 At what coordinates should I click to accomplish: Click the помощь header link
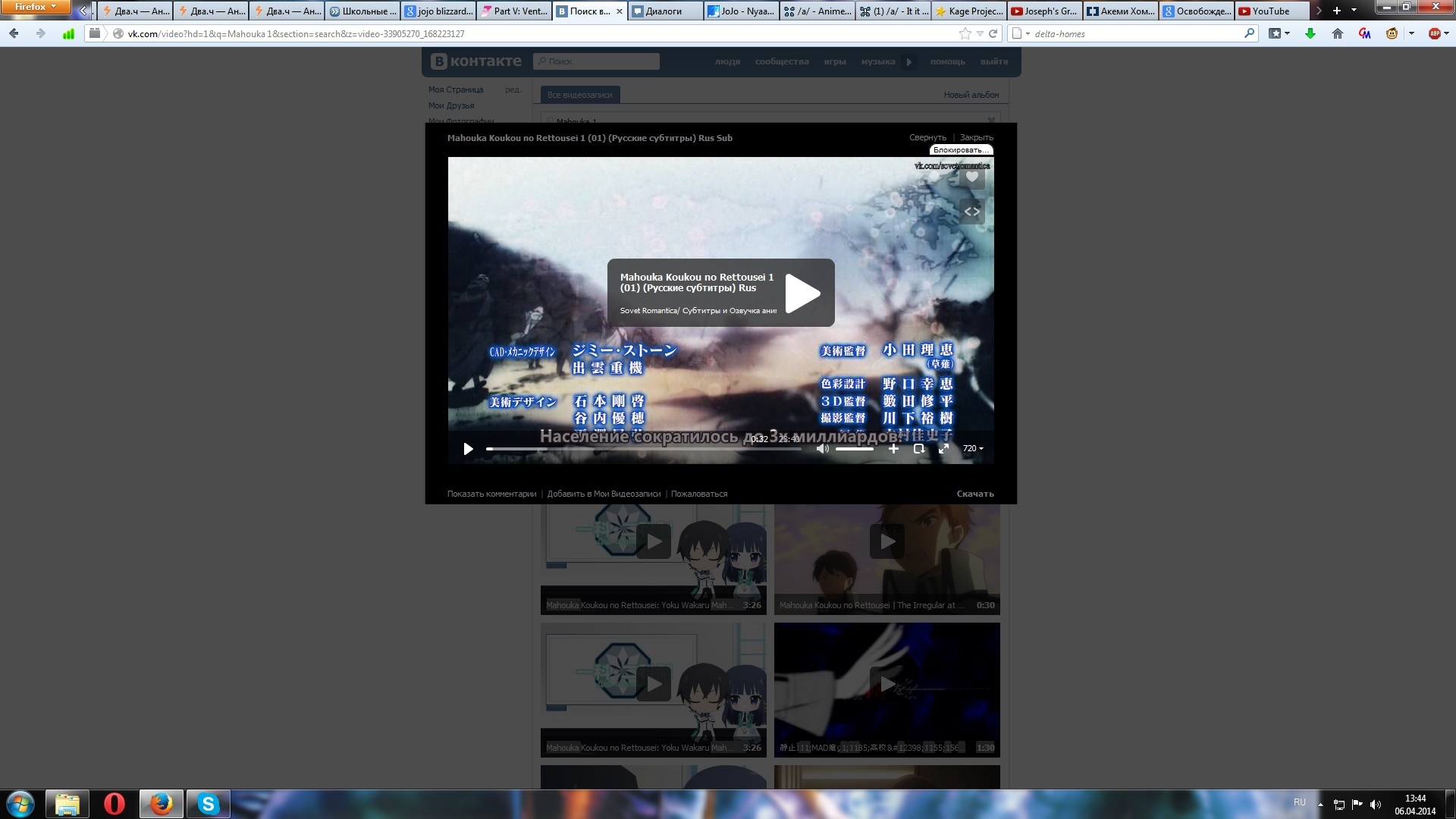click(947, 61)
